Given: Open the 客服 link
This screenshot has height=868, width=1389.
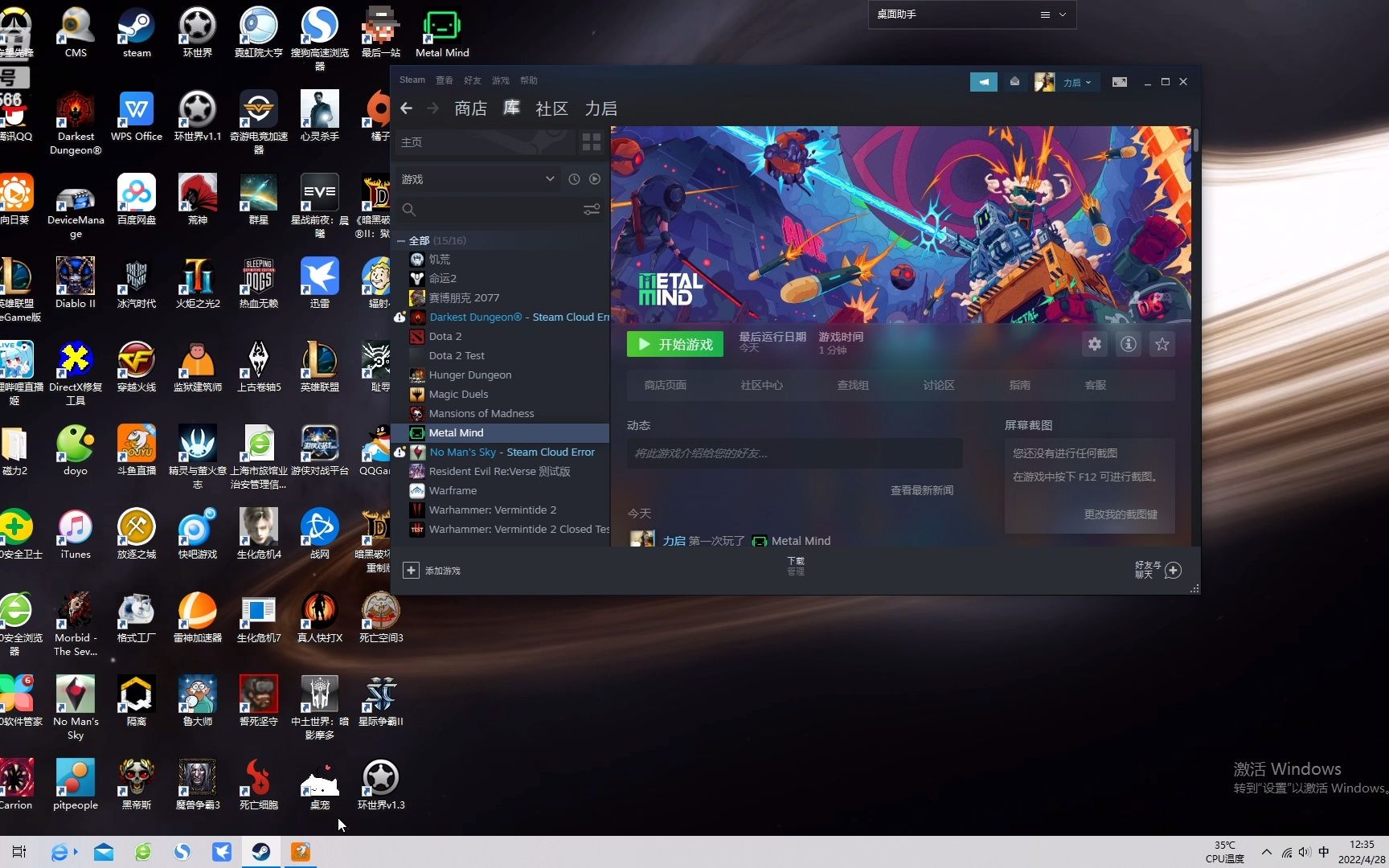Looking at the screenshot, I should (x=1096, y=386).
